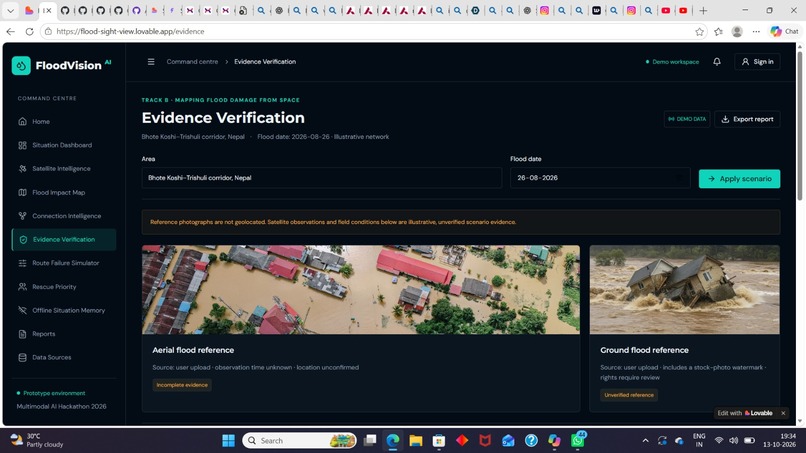Bookmark this page with star icon
This screenshot has width=806, height=453.
(x=699, y=32)
